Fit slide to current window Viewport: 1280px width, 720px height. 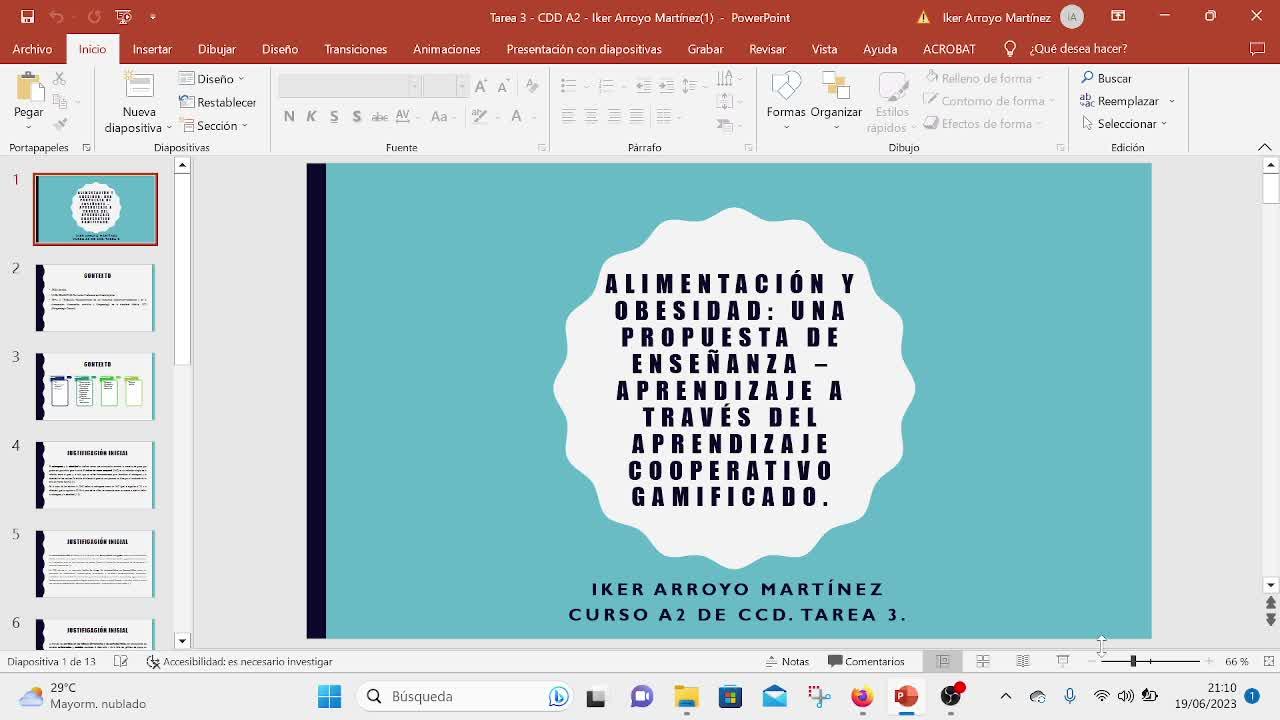(x=1269, y=661)
